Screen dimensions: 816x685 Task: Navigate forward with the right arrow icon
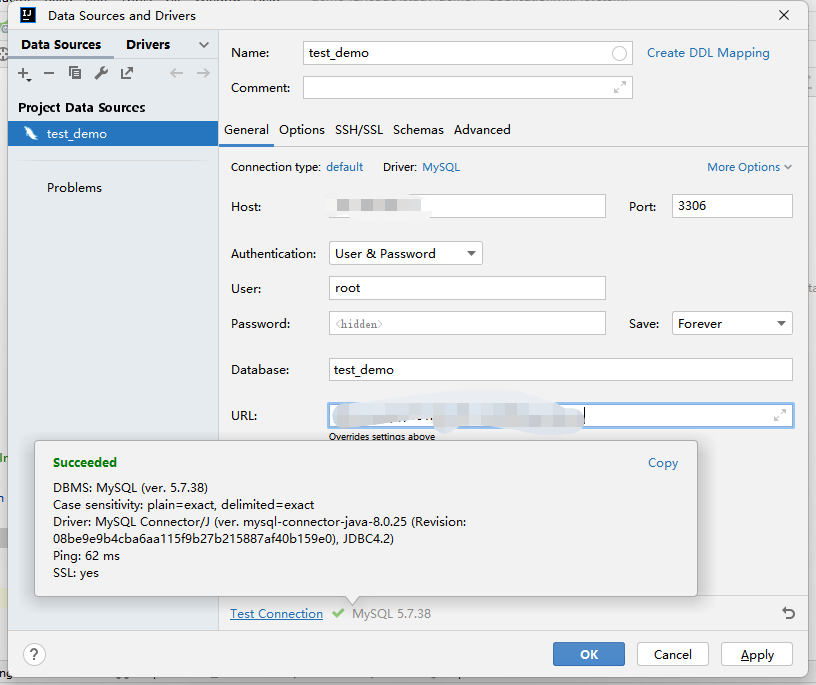click(x=203, y=73)
